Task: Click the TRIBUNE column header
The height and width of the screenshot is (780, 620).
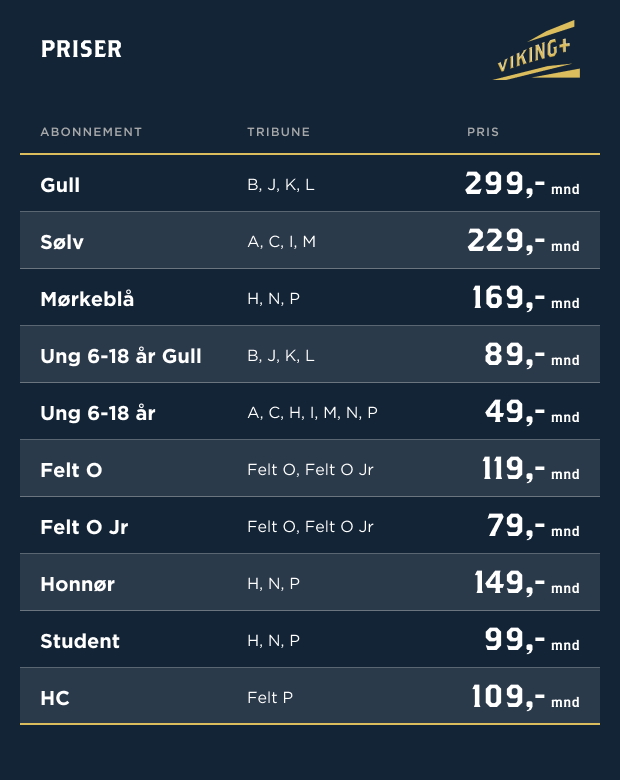Action: [279, 132]
